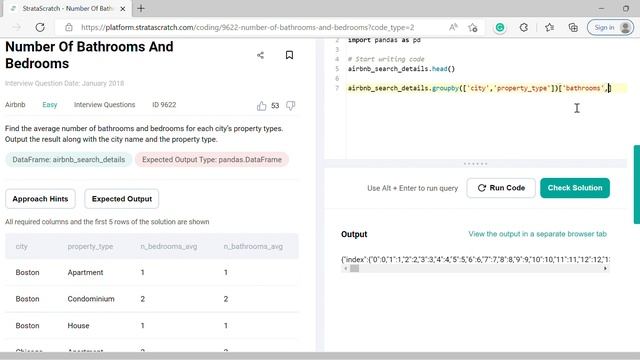Close the StrataScratch browser tab
Viewport: 640px width, 360px height.
pos(123,9)
